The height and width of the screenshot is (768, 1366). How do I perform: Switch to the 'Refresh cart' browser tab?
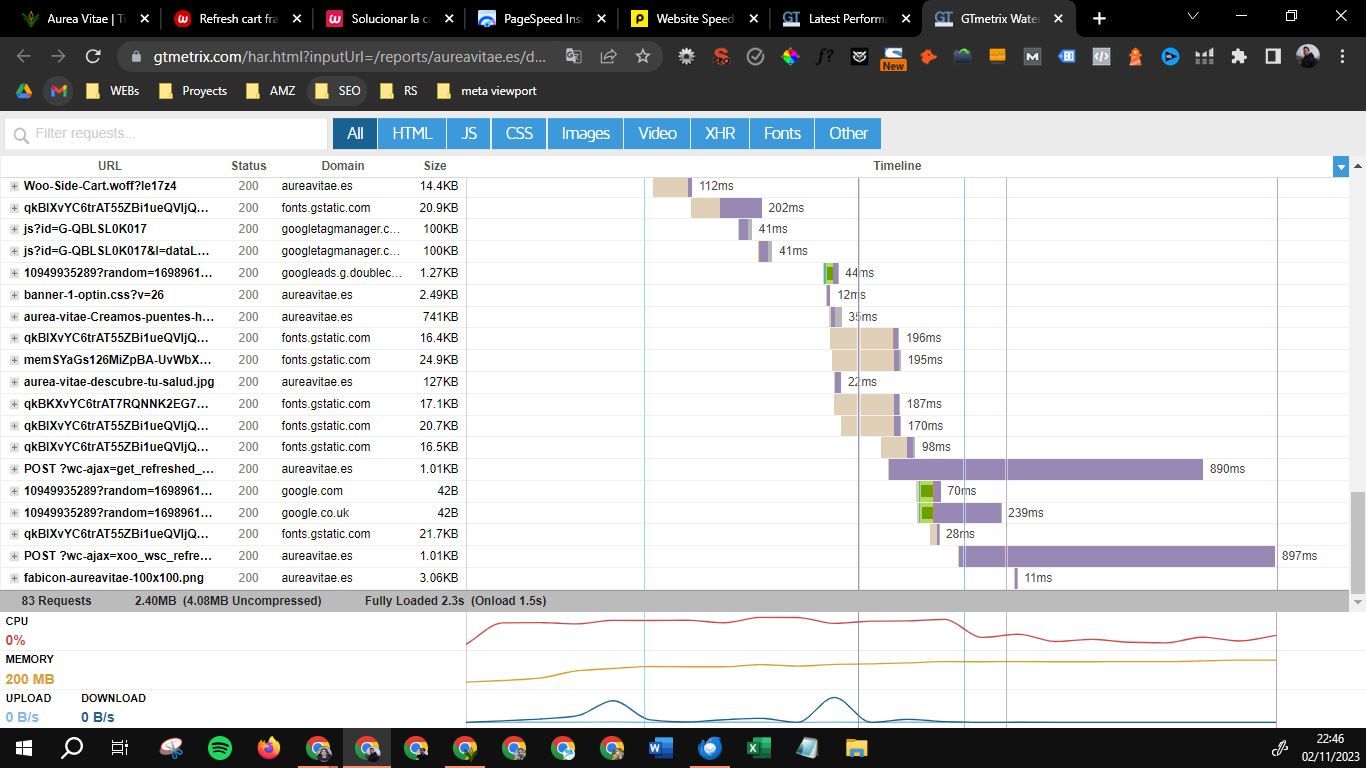(x=237, y=18)
